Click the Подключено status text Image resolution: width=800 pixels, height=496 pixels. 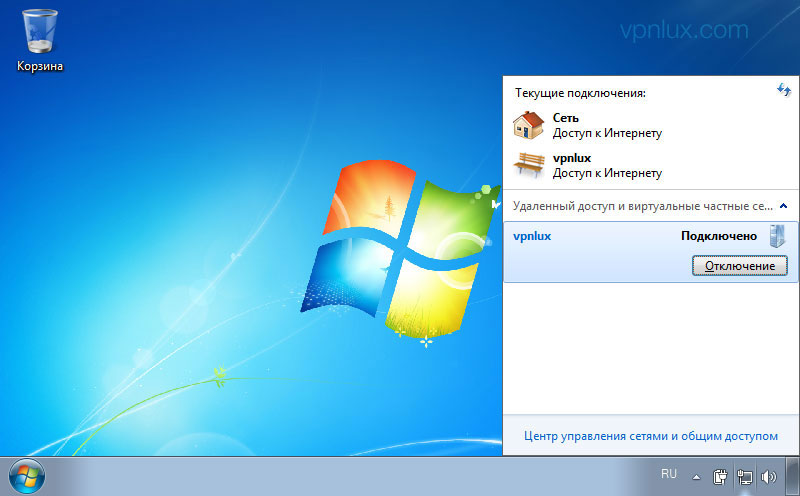coord(719,236)
